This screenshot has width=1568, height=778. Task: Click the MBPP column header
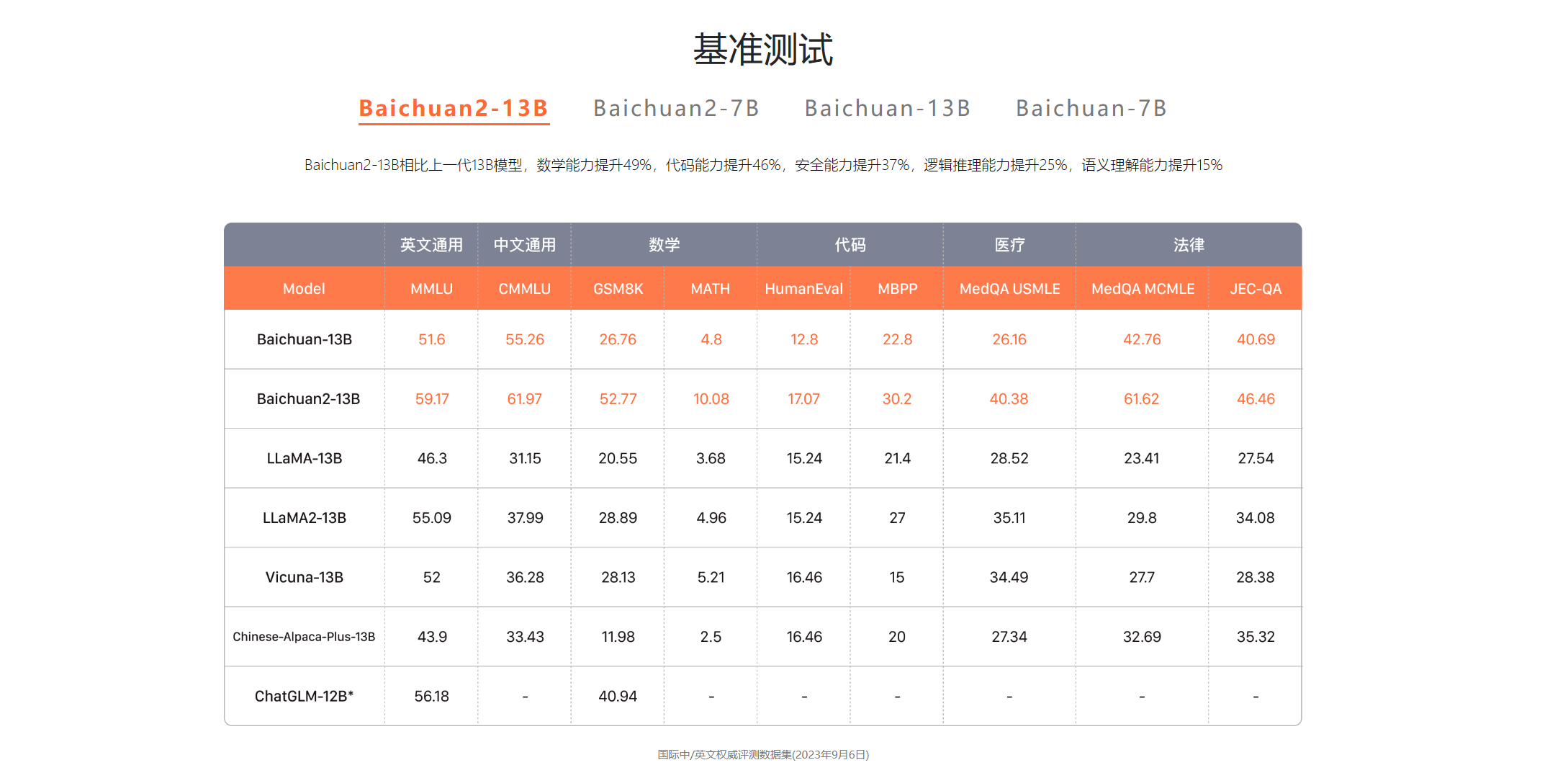pyautogui.click(x=897, y=289)
